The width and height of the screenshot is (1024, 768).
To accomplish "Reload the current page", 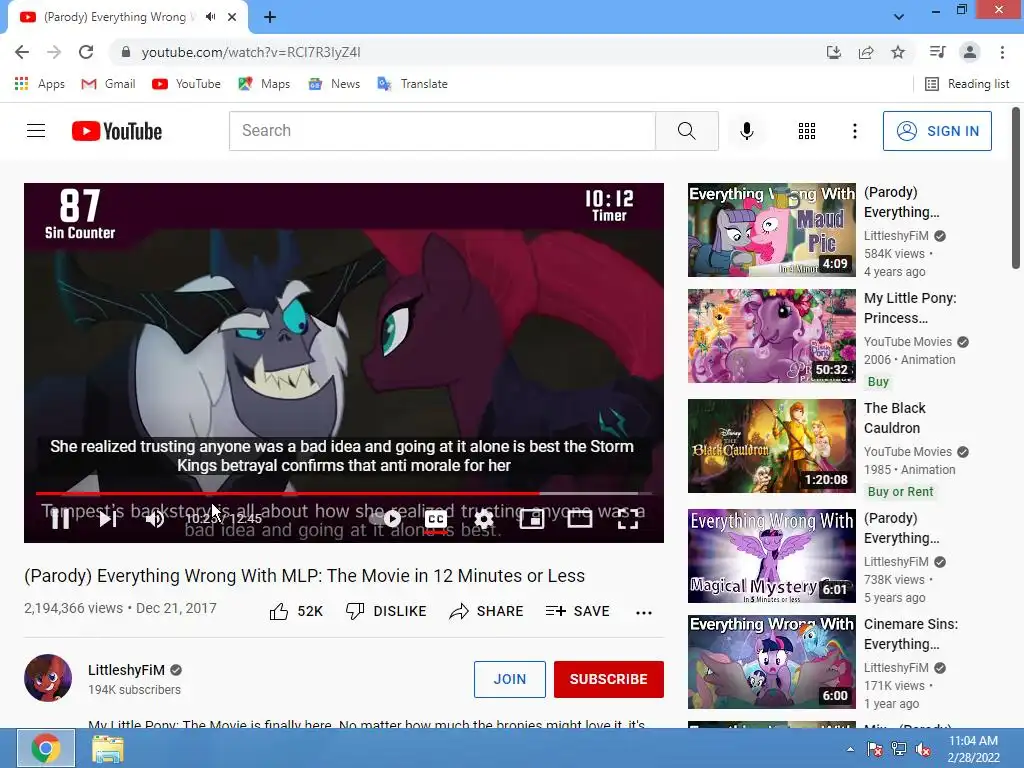I will point(86,52).
